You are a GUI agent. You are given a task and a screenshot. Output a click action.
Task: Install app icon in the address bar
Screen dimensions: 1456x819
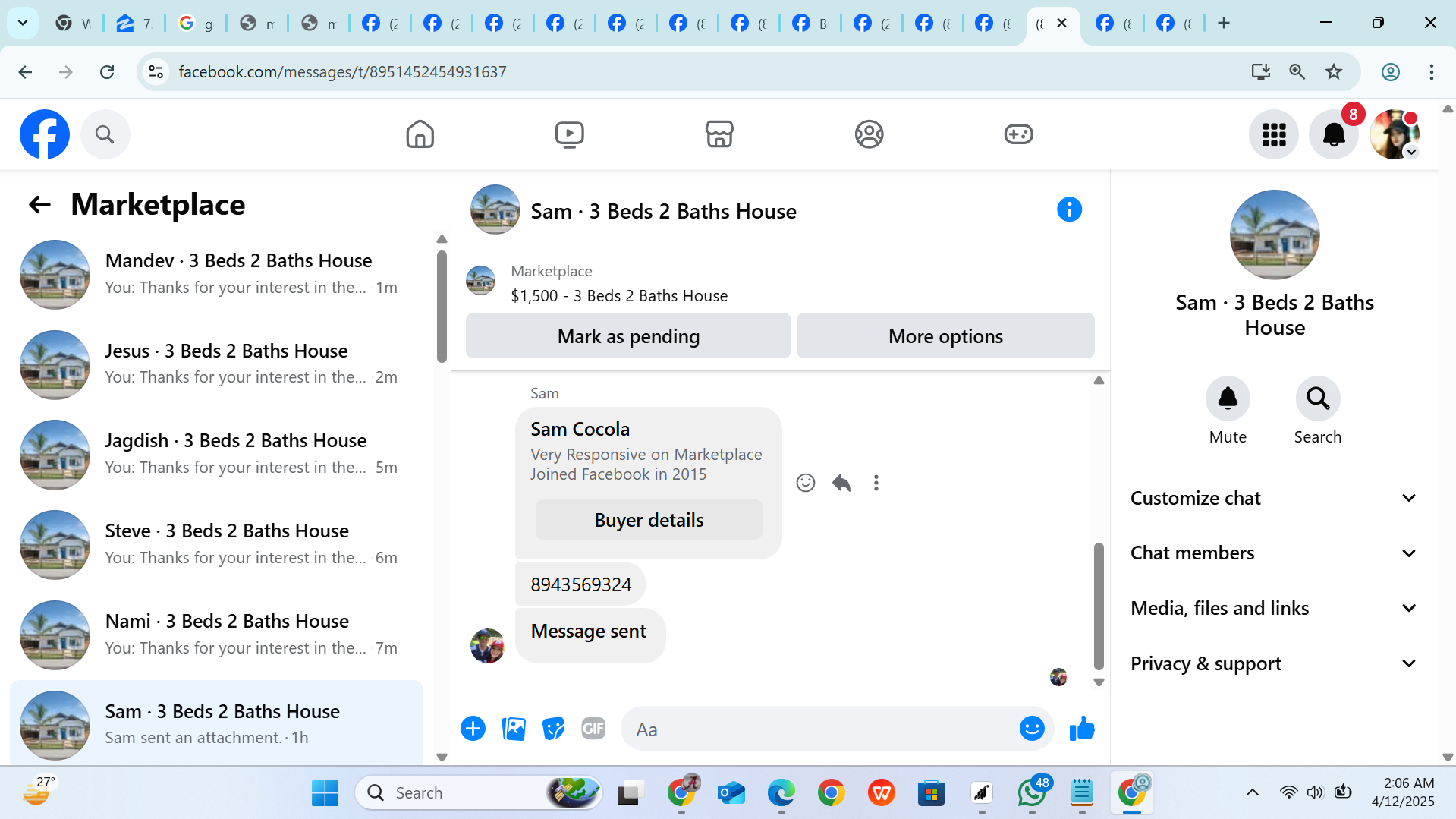[x=1260, y=71]
